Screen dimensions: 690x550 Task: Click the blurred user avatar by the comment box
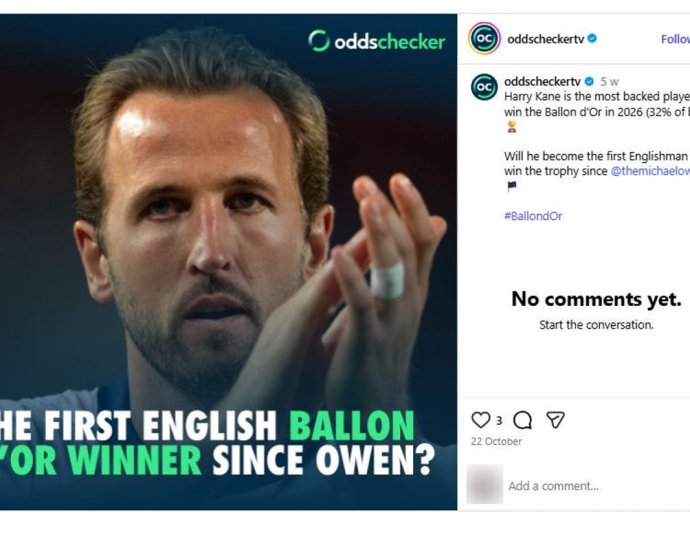pyautogui.click(x=484, y=484)
